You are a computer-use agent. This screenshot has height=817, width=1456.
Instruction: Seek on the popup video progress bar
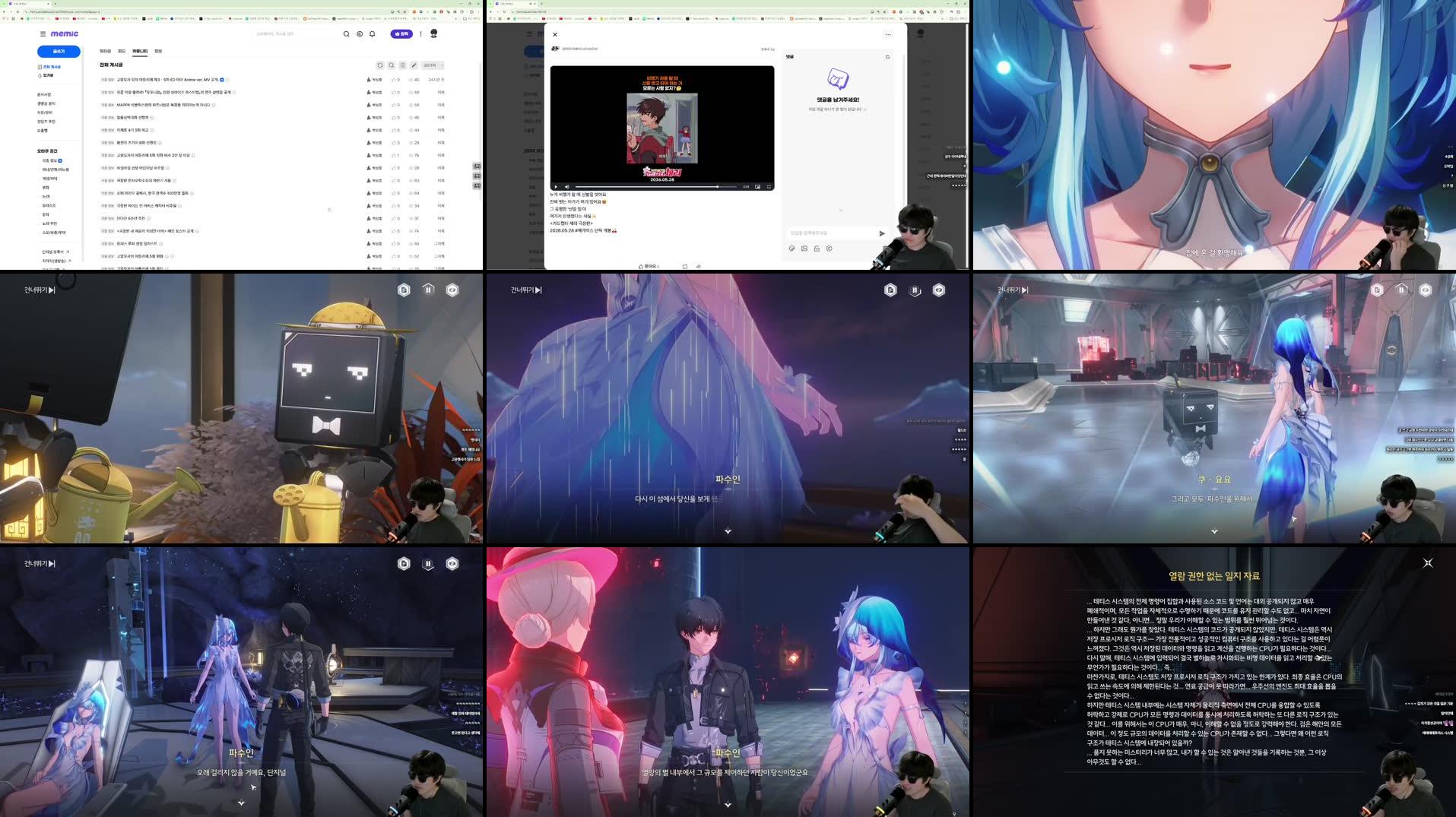point(656,186)
